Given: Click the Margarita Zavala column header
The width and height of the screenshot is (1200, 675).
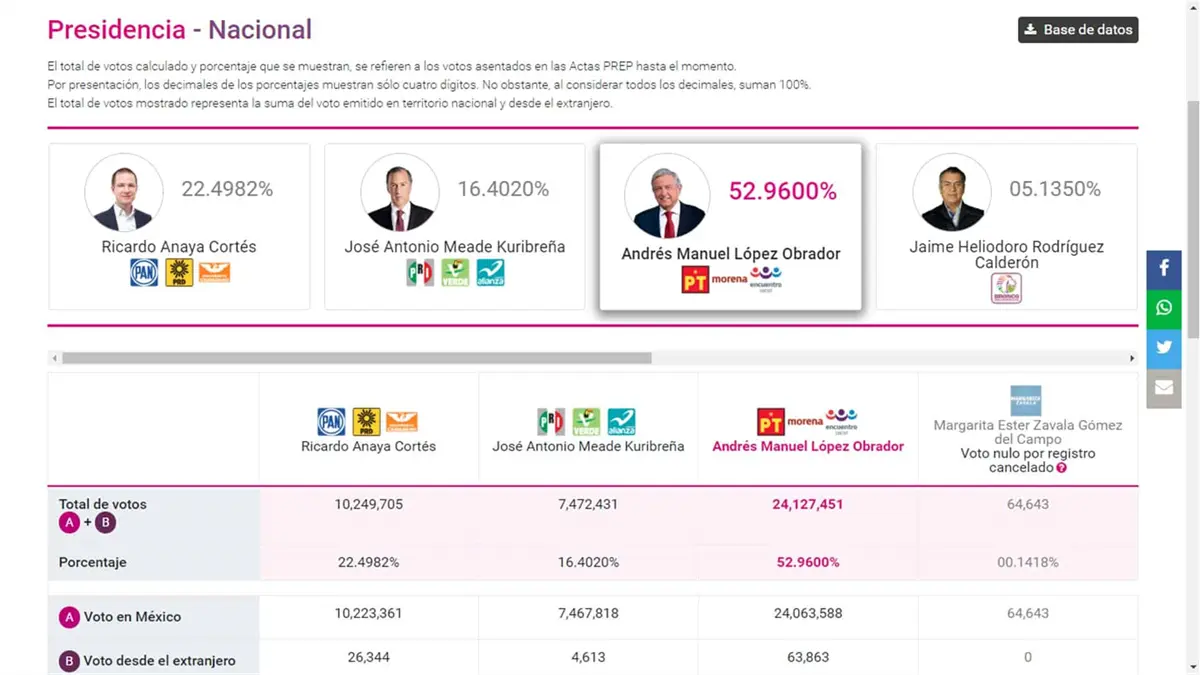Looking at the screenshot, I should (x=1027, y=432).
